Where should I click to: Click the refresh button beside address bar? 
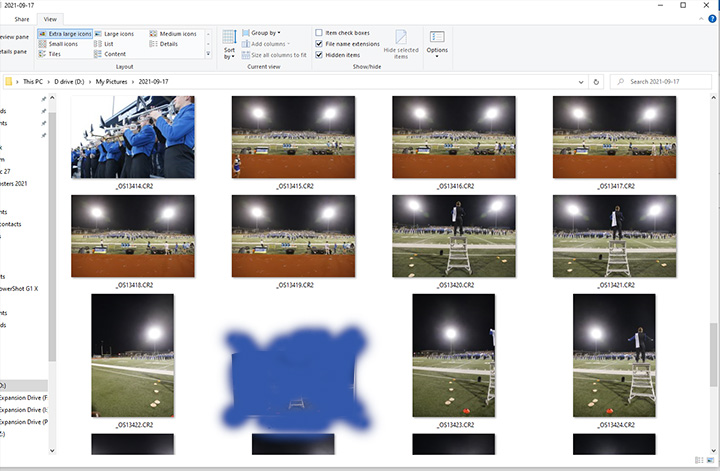596,82
